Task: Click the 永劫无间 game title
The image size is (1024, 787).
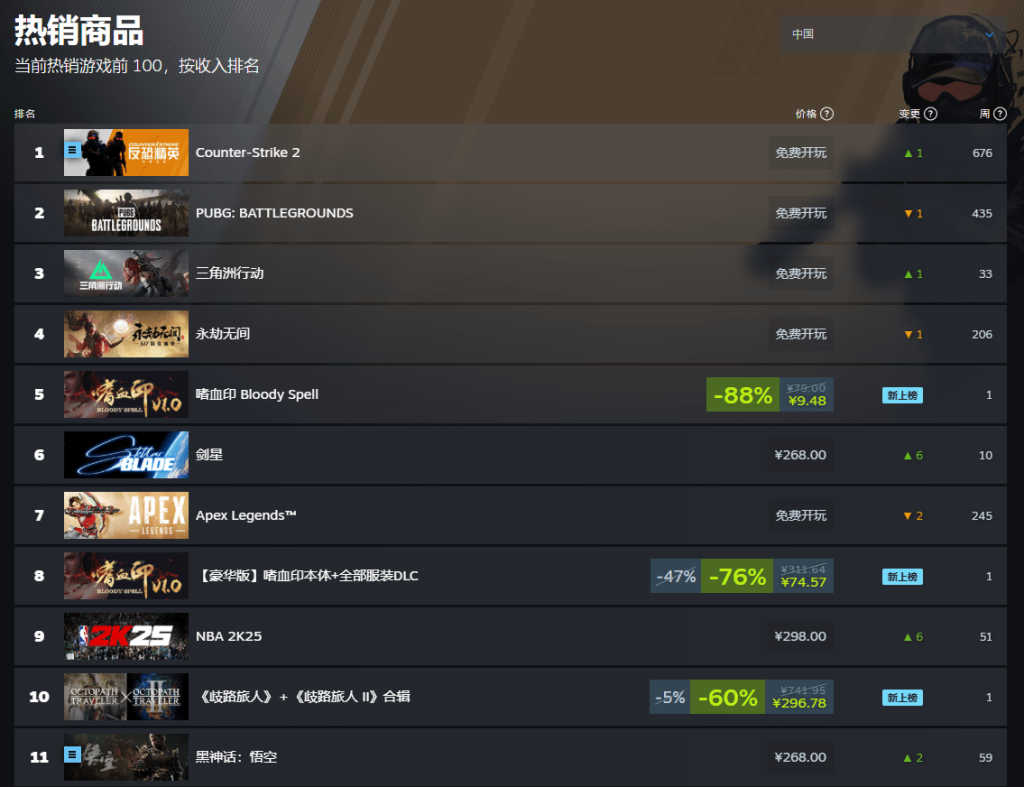Action: tap(223, 334)
